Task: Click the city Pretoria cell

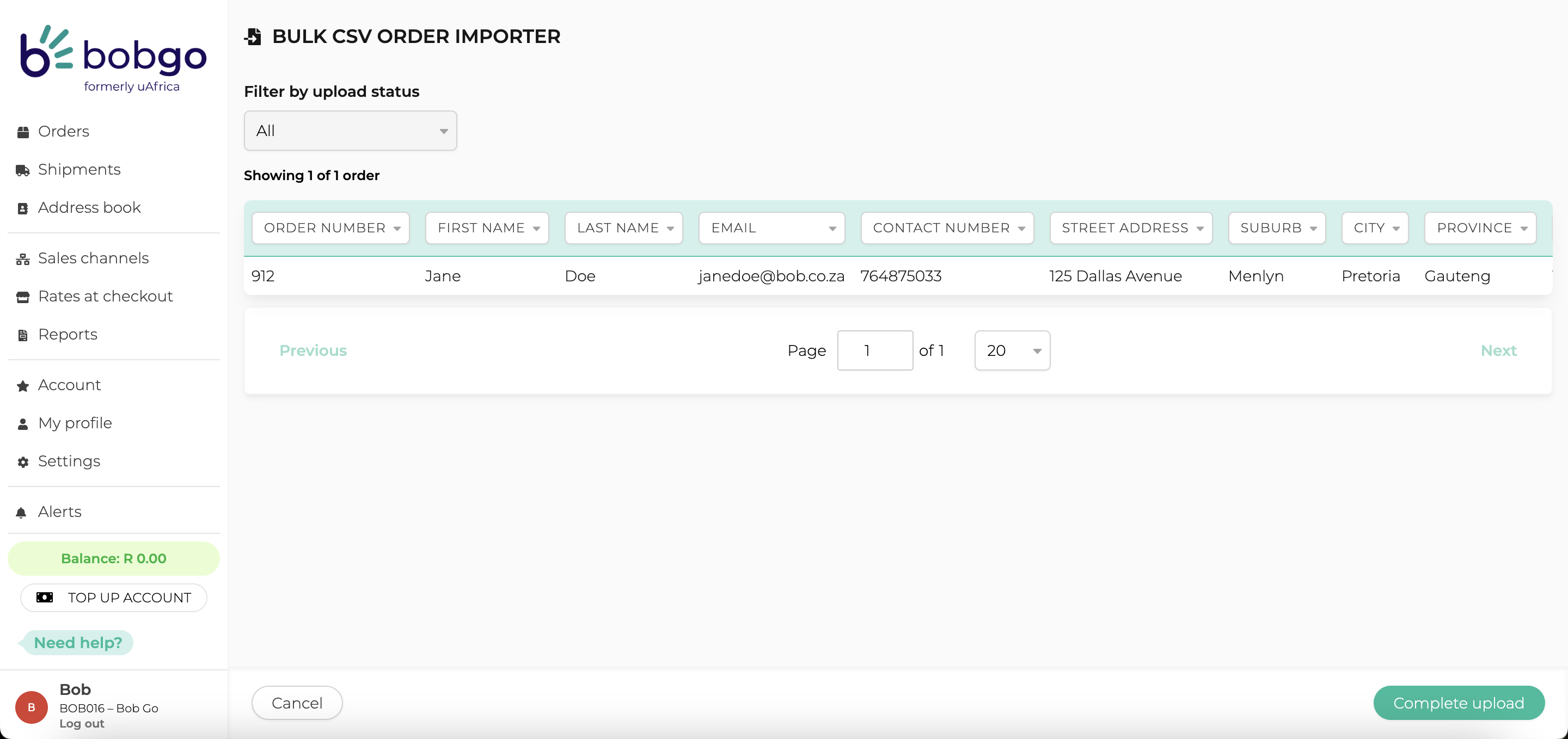Action: click(1371, 276)
